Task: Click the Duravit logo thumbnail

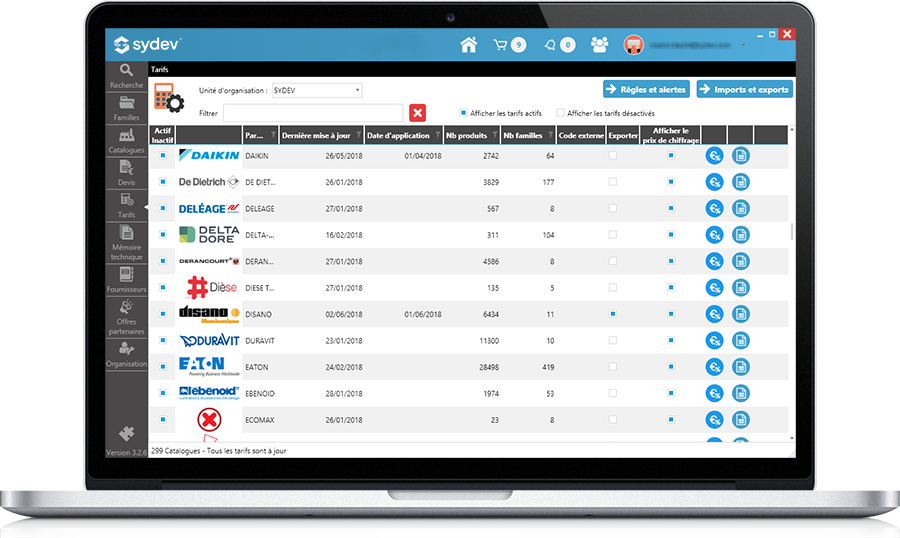Action: tap(209, 340)
